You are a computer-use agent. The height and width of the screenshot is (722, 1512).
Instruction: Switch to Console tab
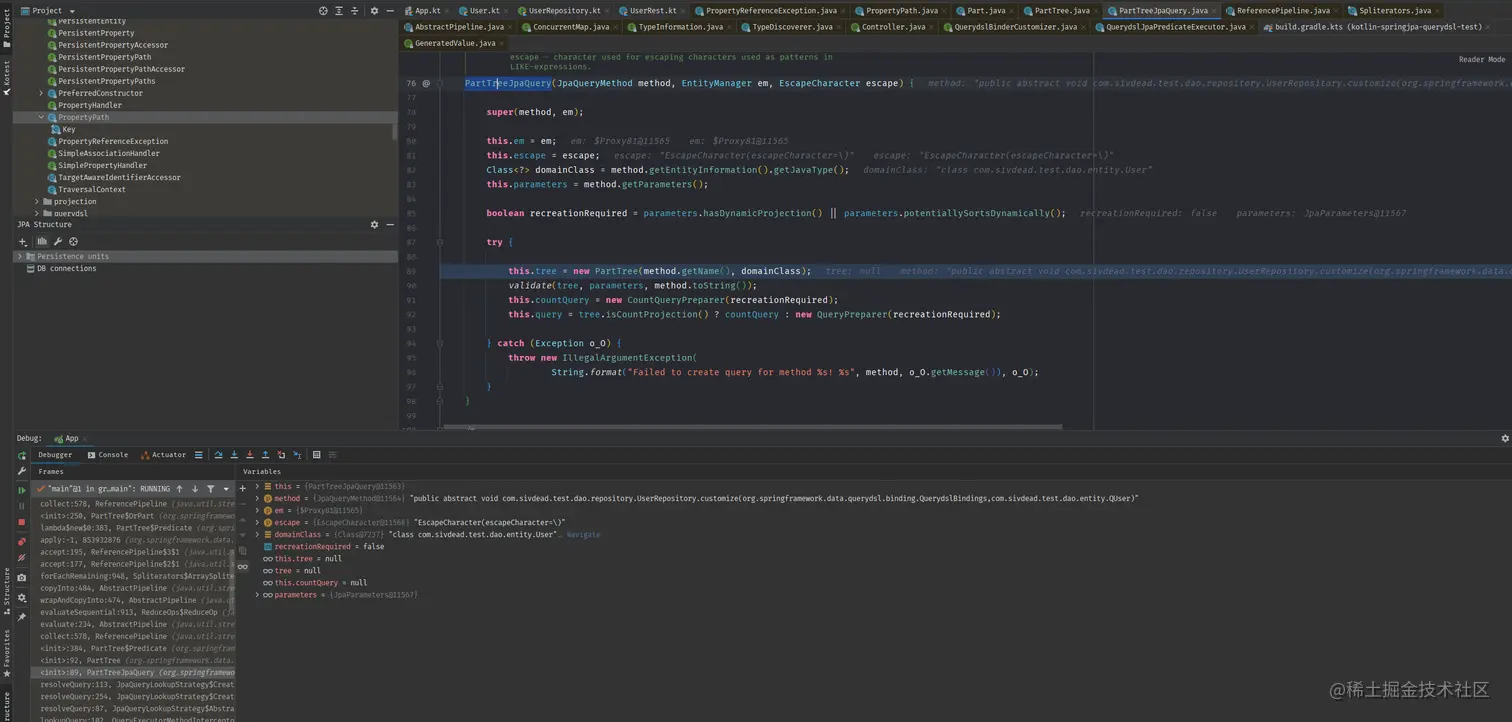108,455
